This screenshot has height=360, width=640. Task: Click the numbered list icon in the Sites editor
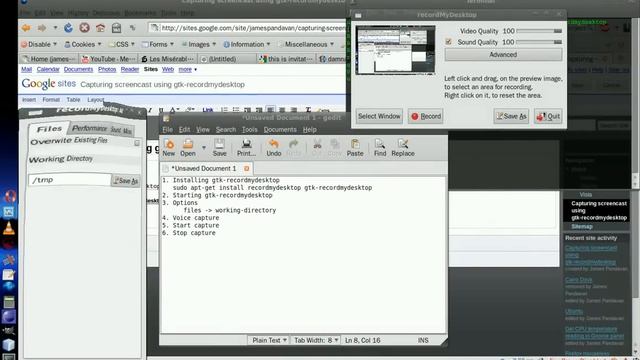click(x=224, y=110)
